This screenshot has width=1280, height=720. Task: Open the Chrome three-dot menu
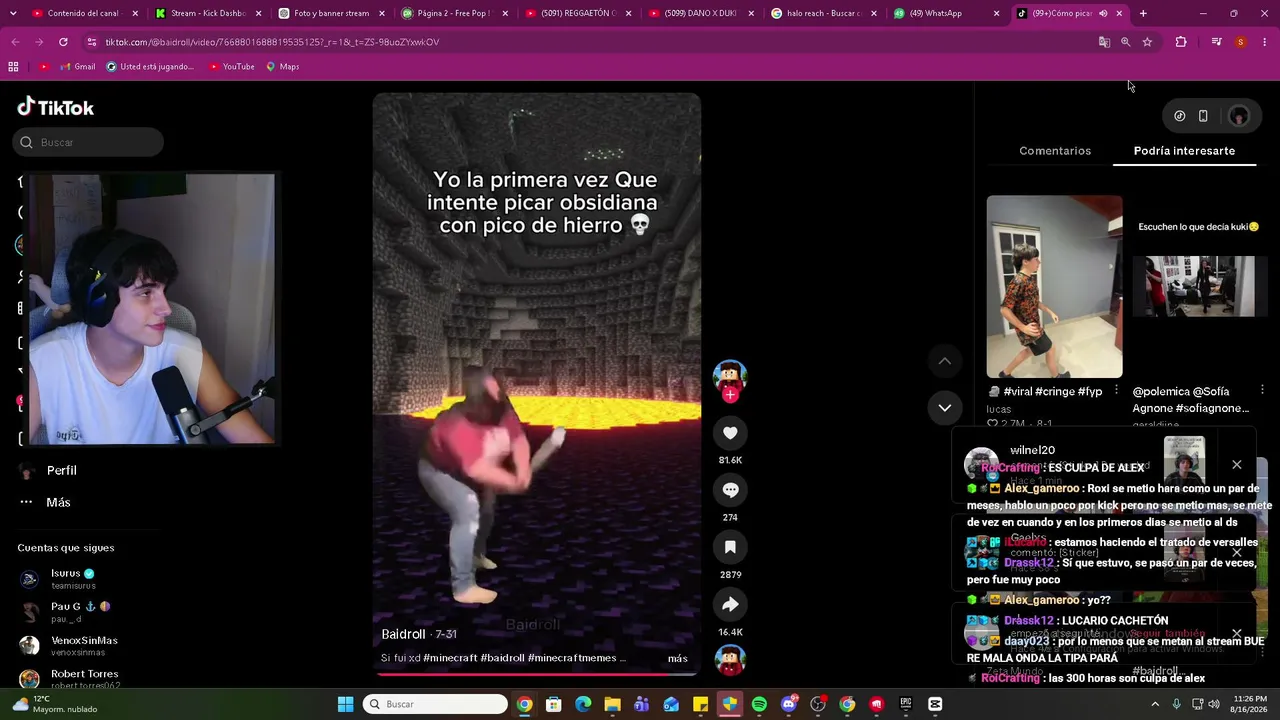[1265, 42]
